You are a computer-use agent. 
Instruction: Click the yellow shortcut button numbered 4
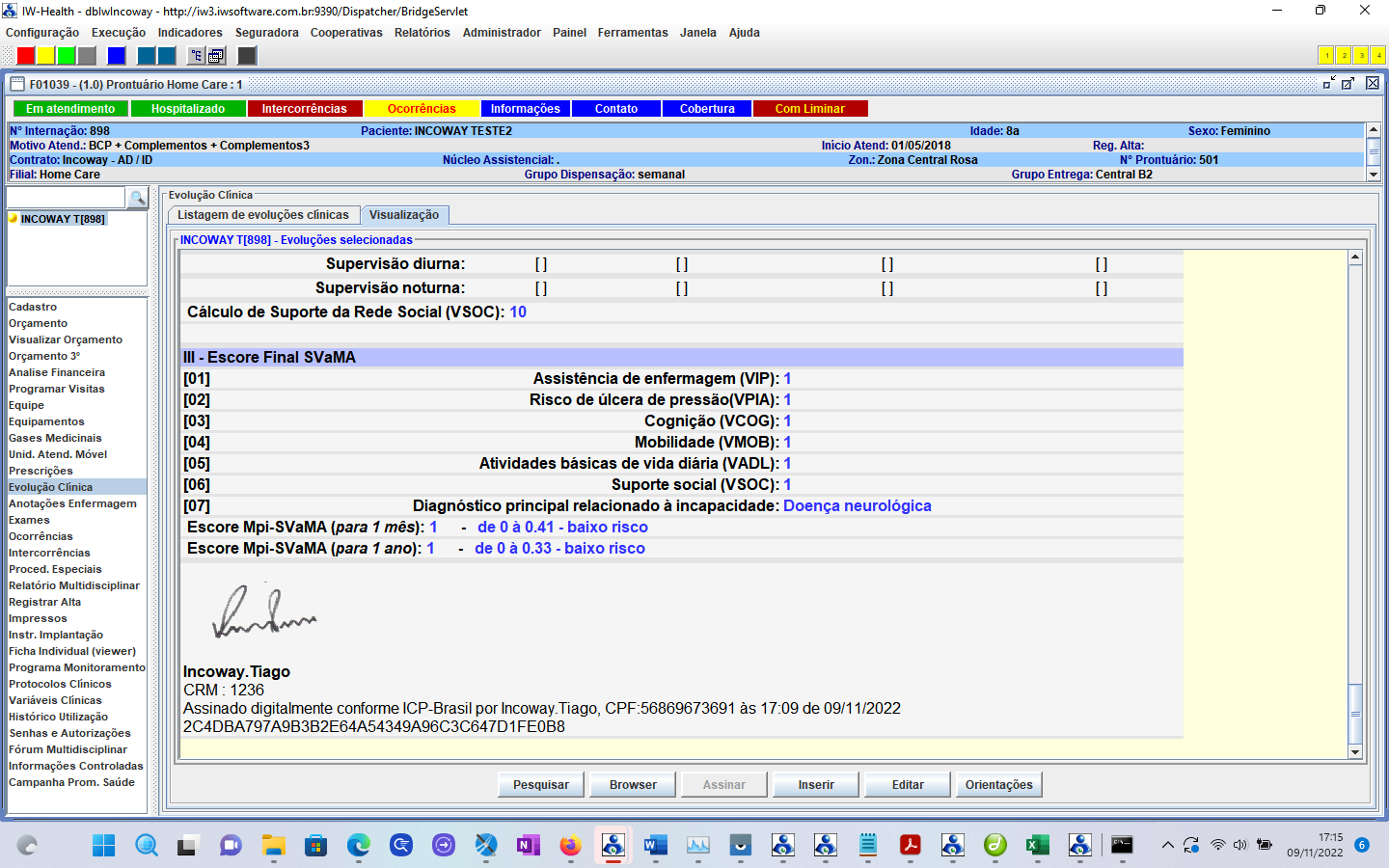pos(1377,56)
